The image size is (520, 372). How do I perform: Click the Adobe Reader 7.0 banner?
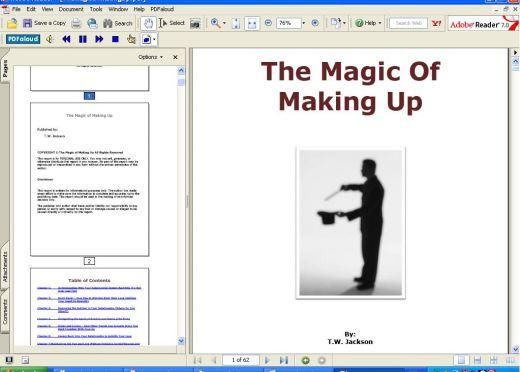482,24
